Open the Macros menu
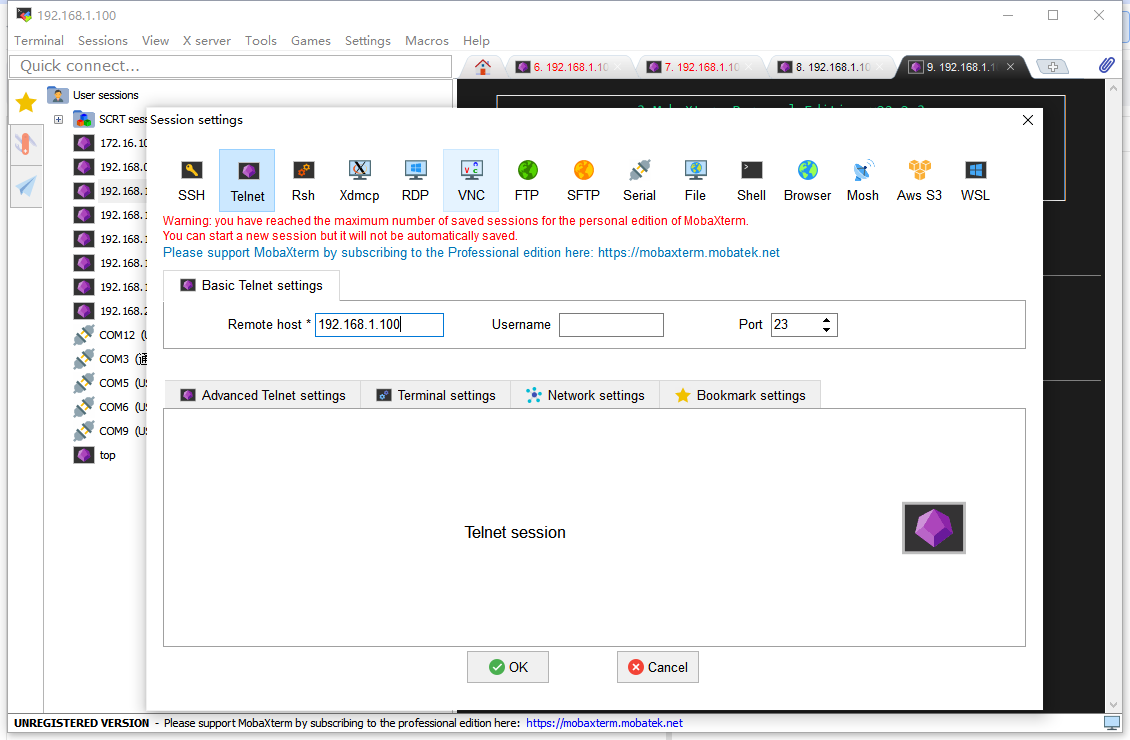This screenshot has height=740, width=1130. point(427,40)
